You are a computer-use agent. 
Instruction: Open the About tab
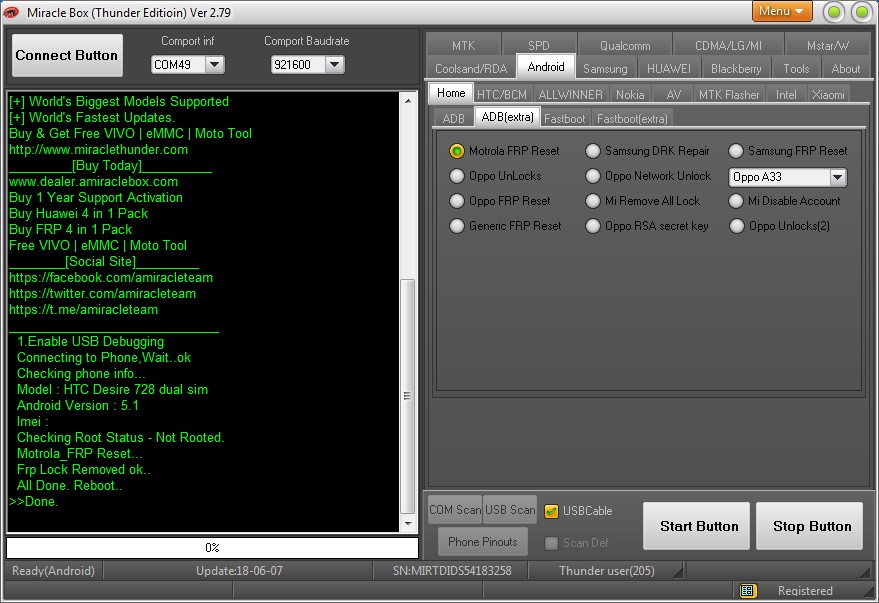[845, 68]
